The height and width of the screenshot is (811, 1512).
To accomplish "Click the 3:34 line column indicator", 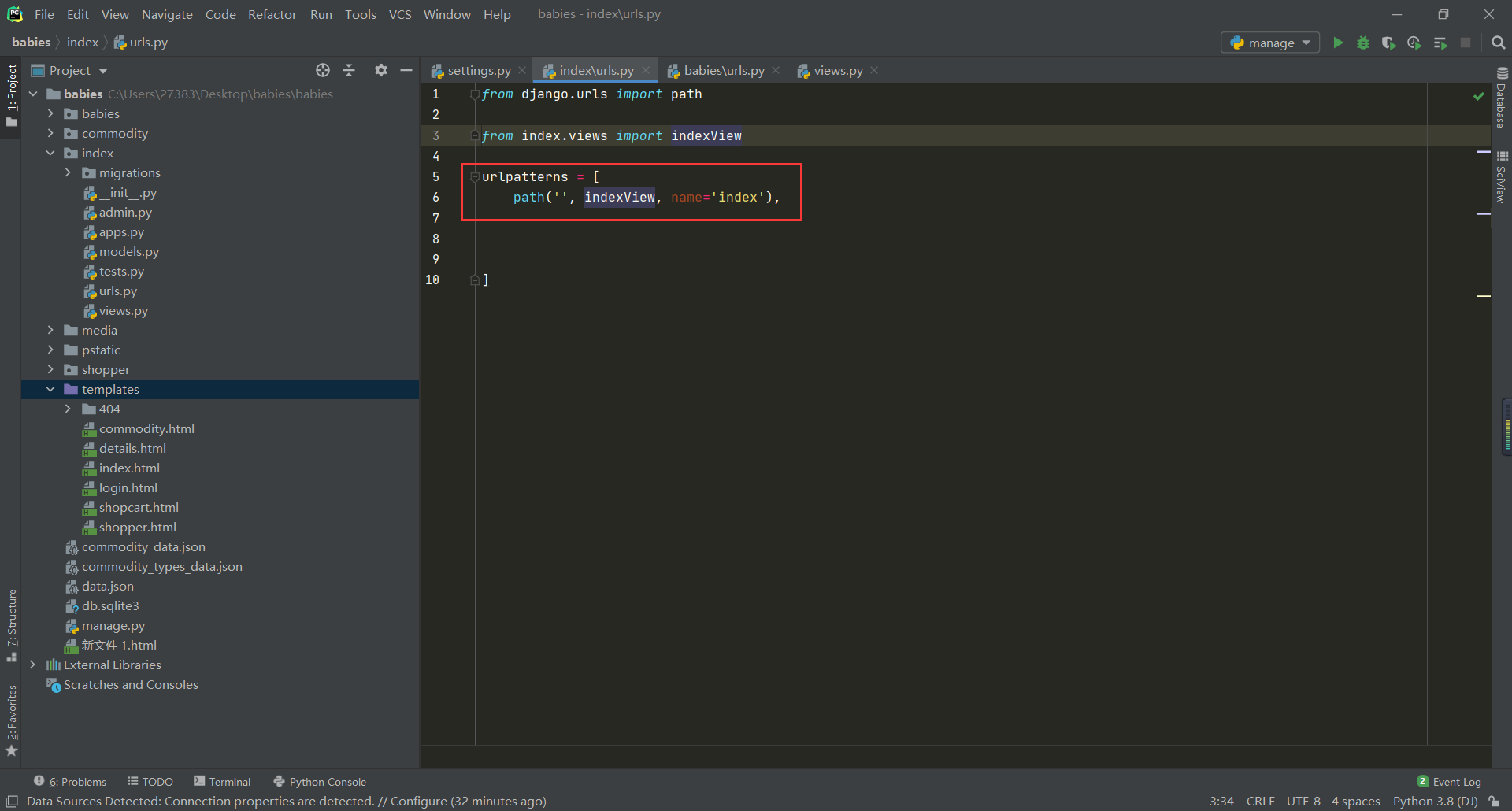I will [1221, 802].
